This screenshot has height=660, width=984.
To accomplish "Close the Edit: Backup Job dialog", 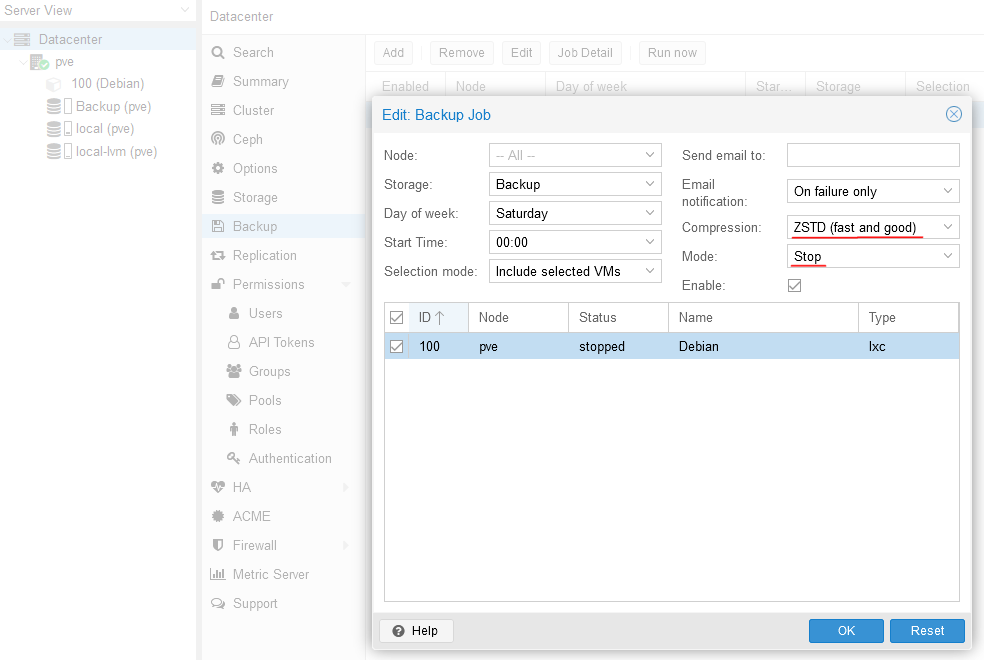I will coord(954,114).
